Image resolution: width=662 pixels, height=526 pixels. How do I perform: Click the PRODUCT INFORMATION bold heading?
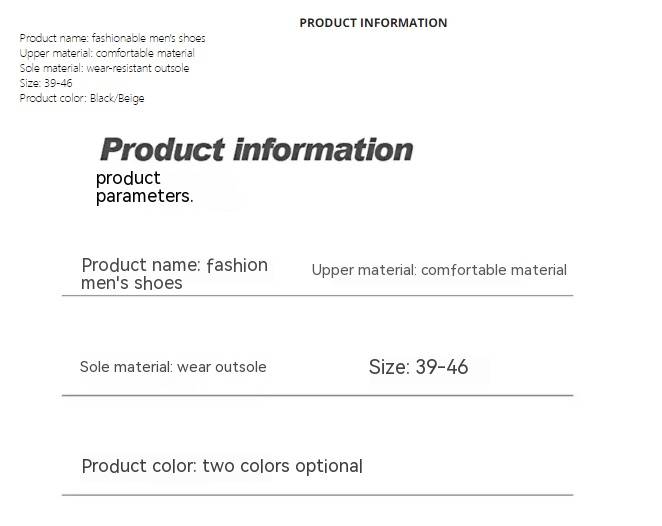(x=373, y=23)
